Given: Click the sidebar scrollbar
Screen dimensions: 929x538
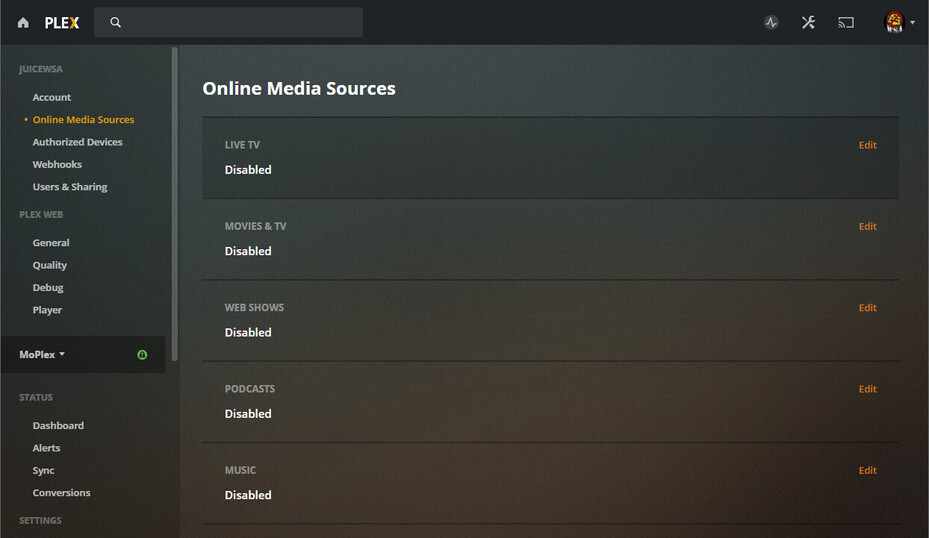Looking at the screenshot, I should coord(175,204).
